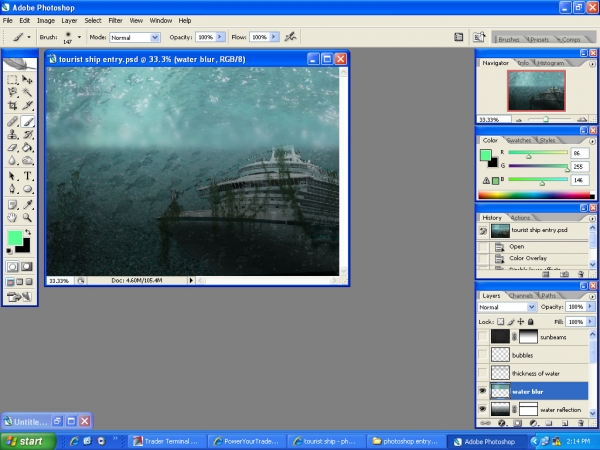Select the Clone Stamp tool

click(x=12, y=134)
